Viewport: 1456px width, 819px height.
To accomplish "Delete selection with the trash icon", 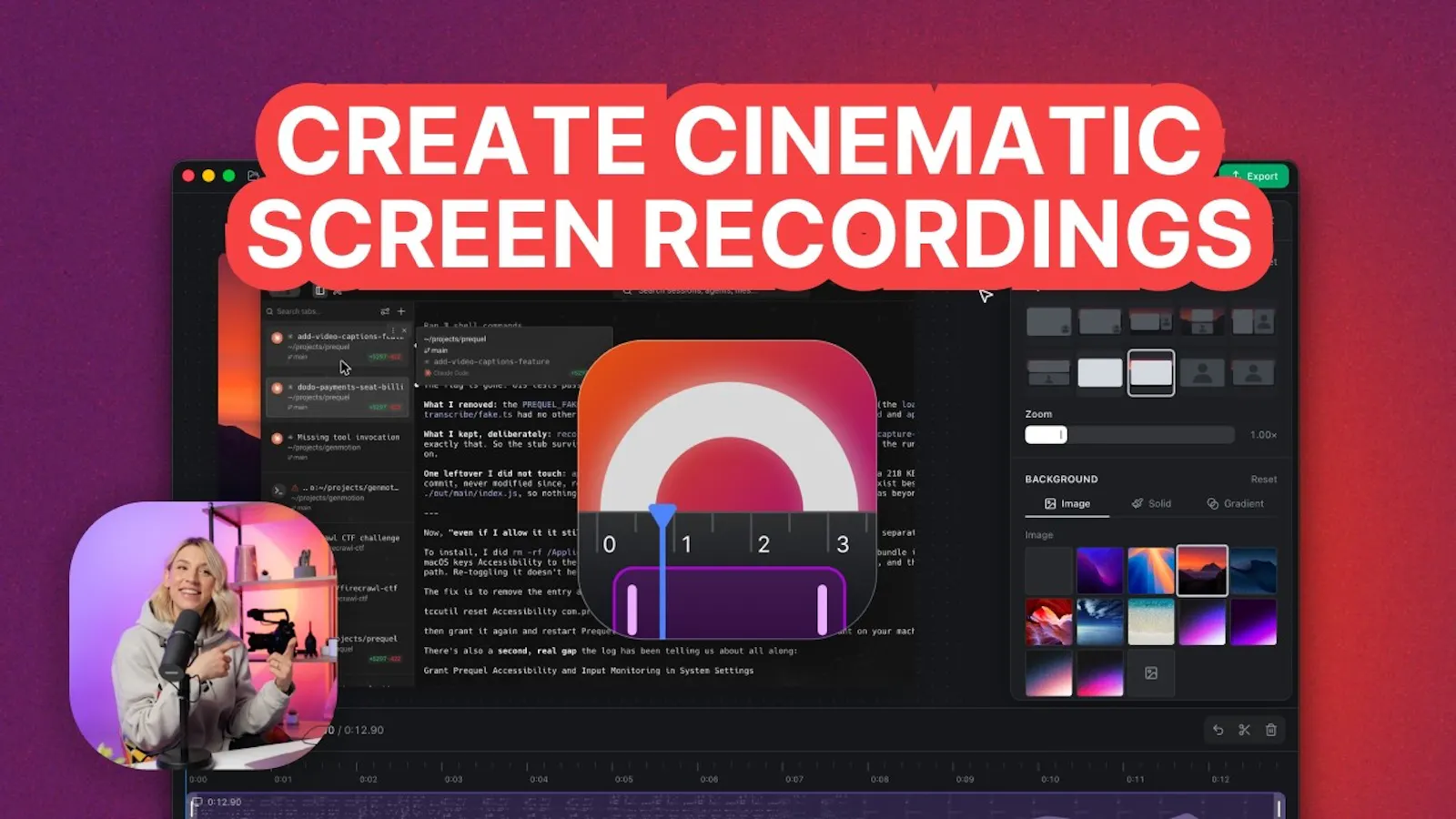I will tap(1271, 730).
